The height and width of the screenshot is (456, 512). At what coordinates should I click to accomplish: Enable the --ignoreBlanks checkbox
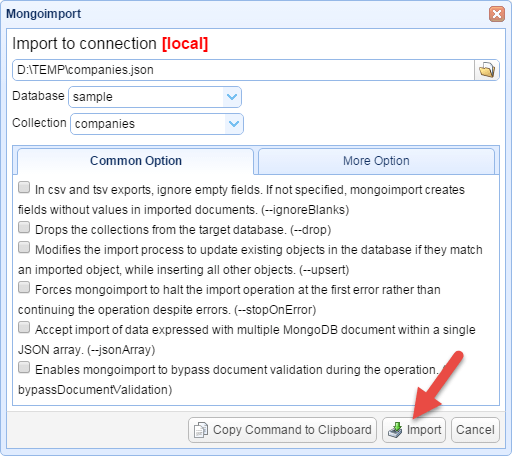pyautogui.click(x=24, y=187)
